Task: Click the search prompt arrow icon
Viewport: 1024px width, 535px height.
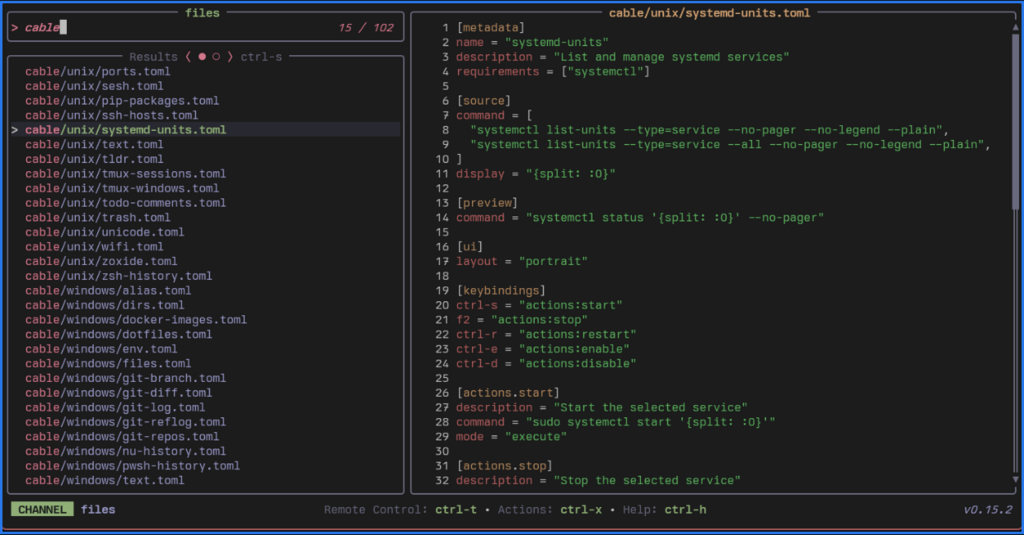Action: [15, 28]
